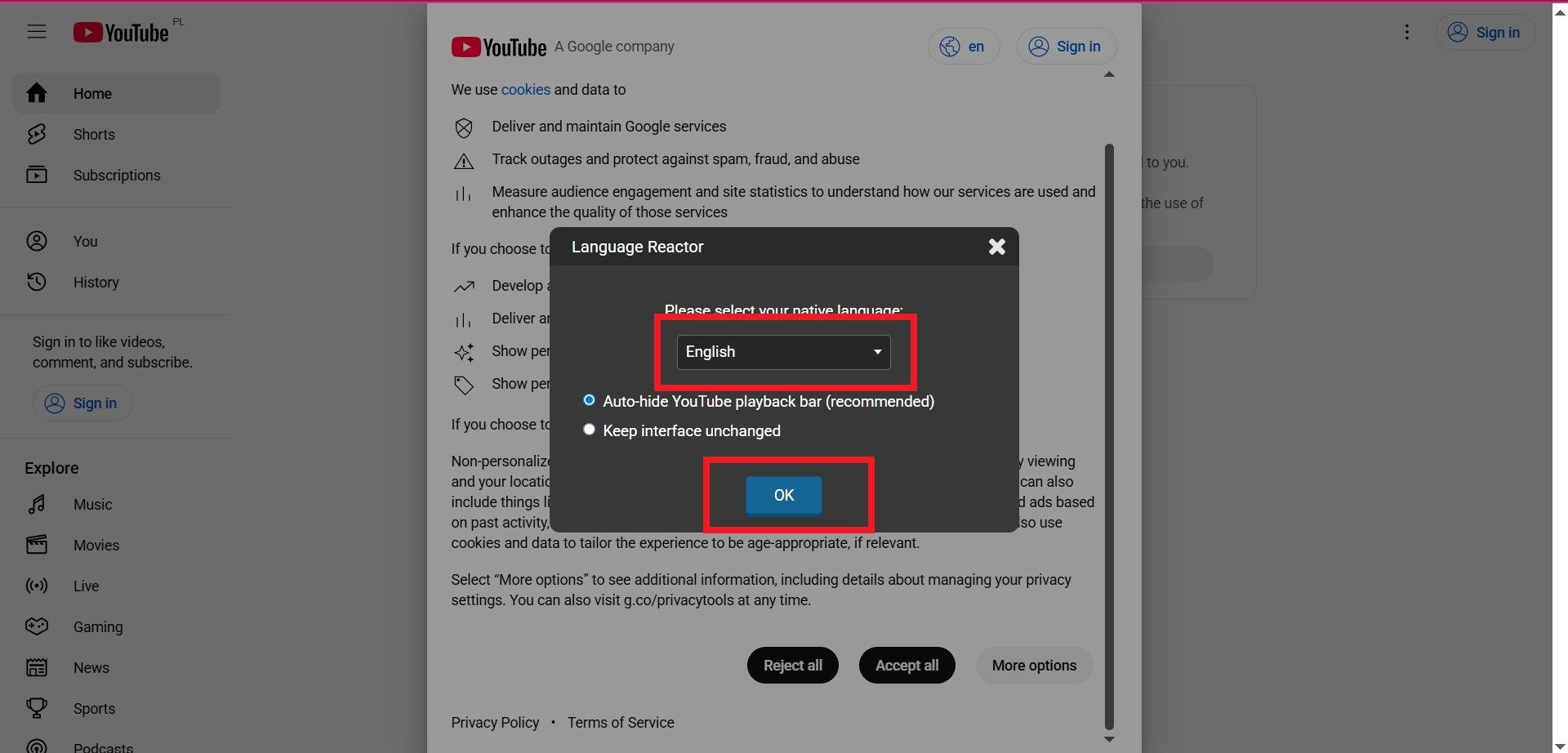1568x753 pixels.
Task: Open the three-dot settings menu icon
Action: pyautogui.click(x=1406, y=32)
